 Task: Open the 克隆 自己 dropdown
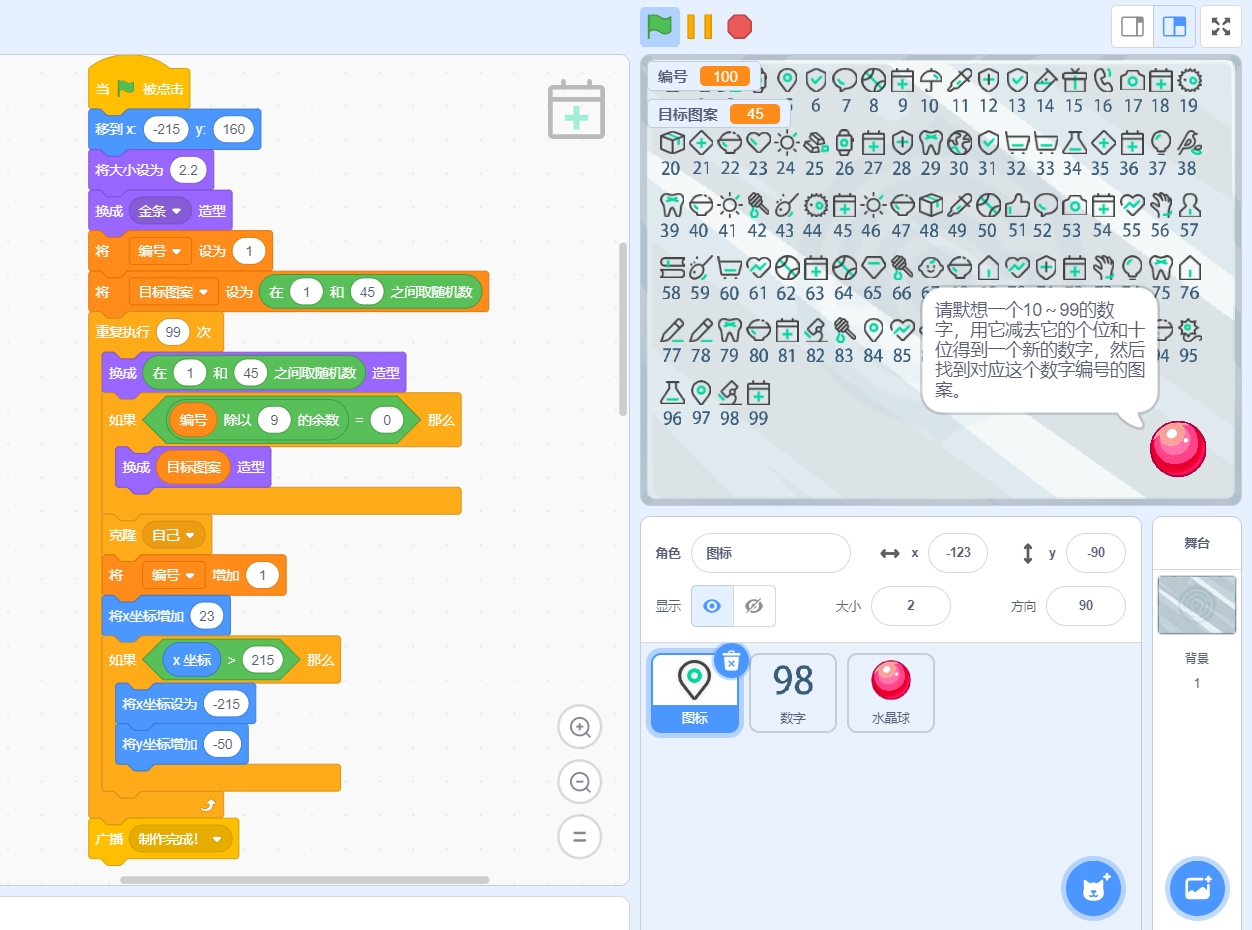click(173, 535)
